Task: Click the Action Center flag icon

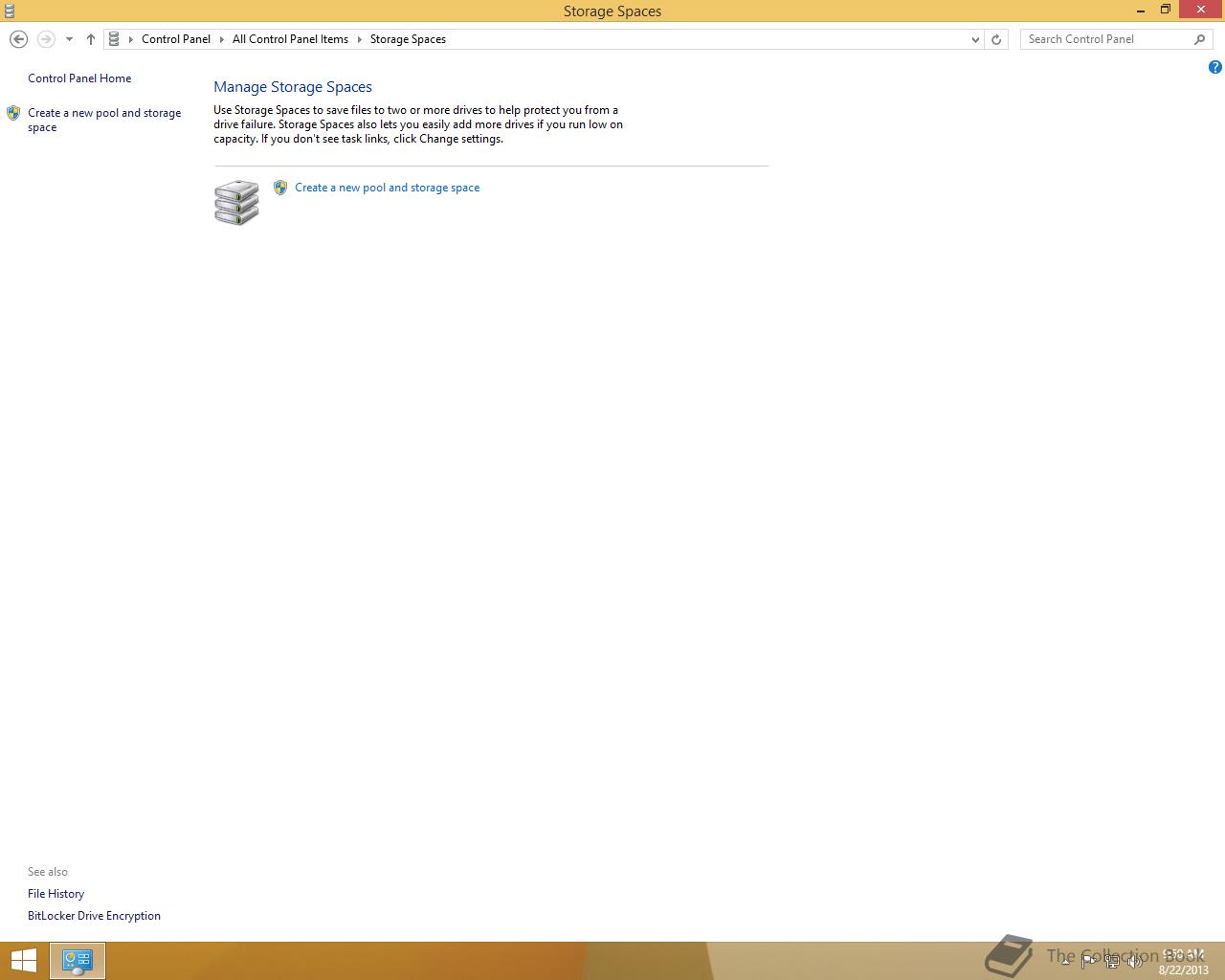Action: (1089, 962)
